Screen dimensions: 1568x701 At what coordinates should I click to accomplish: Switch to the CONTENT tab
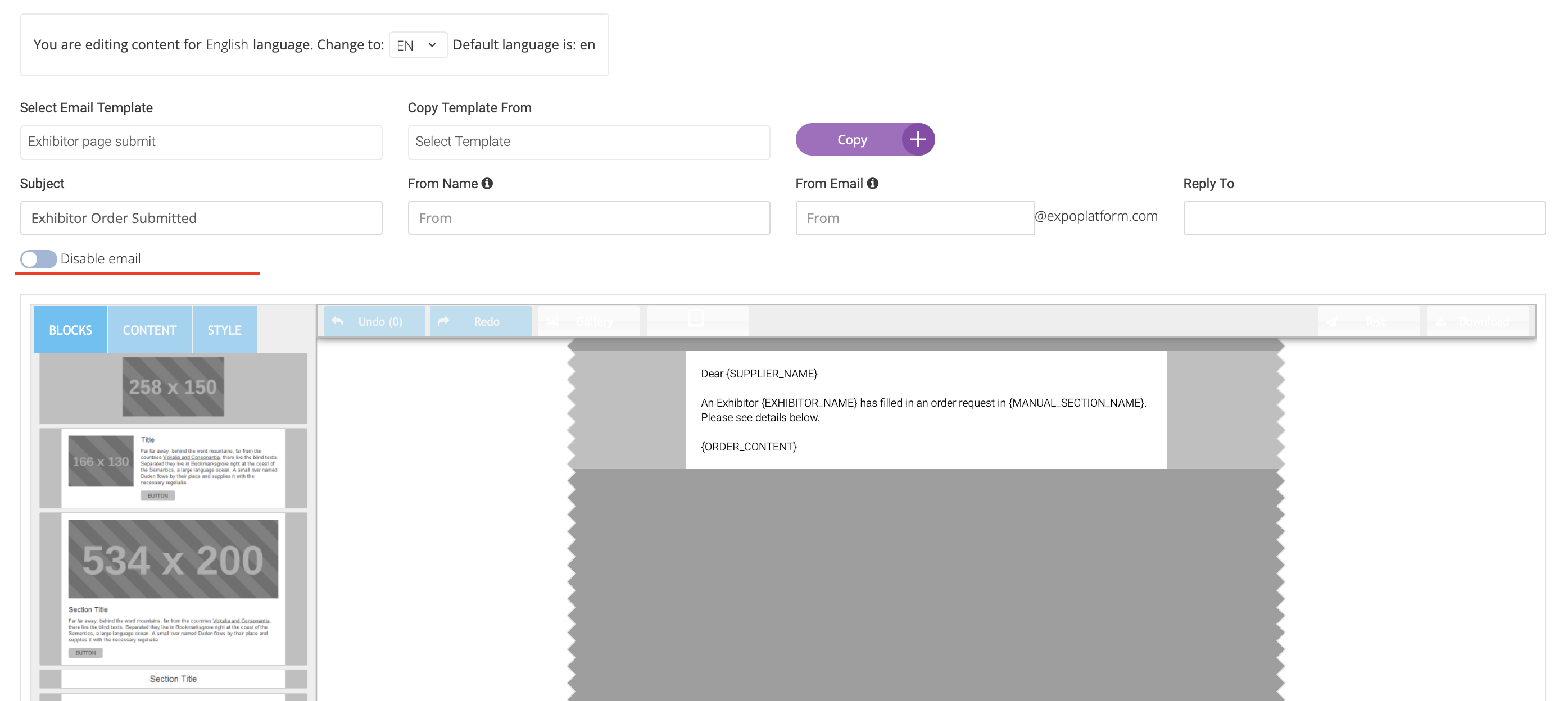pos(149,330)
